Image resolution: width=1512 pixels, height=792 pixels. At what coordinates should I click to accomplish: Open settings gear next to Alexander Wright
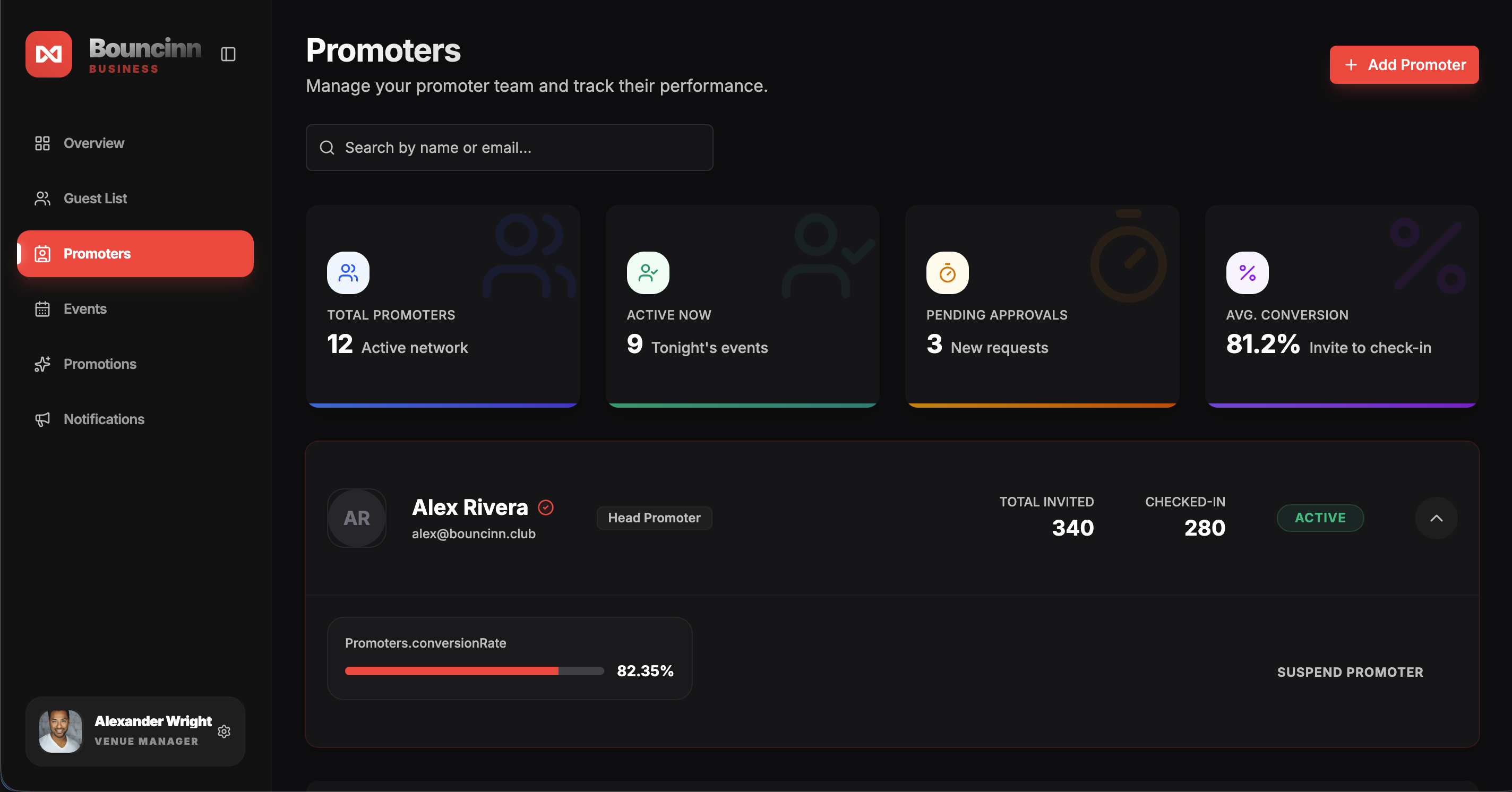(x=224, y=731)
